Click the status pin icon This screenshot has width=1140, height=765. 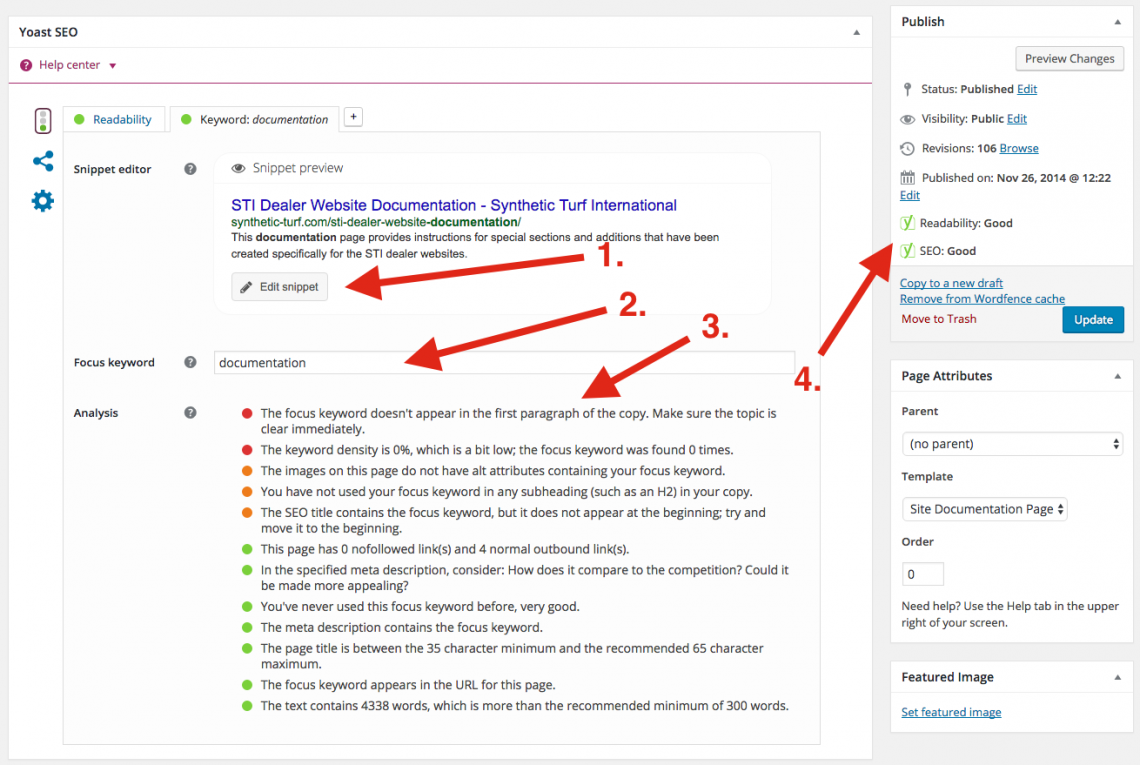click(907, 89)
